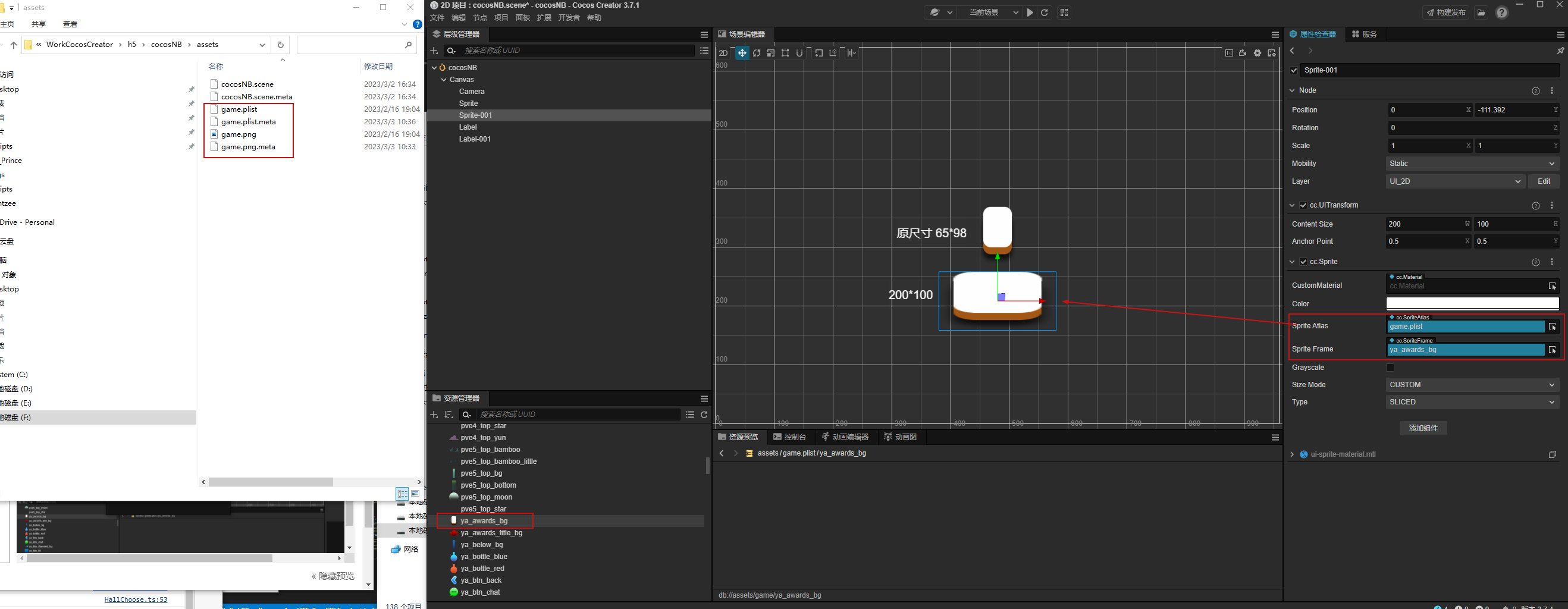Open the Size Mode dropdown

pyautogui.click(x=1471, y=385)
